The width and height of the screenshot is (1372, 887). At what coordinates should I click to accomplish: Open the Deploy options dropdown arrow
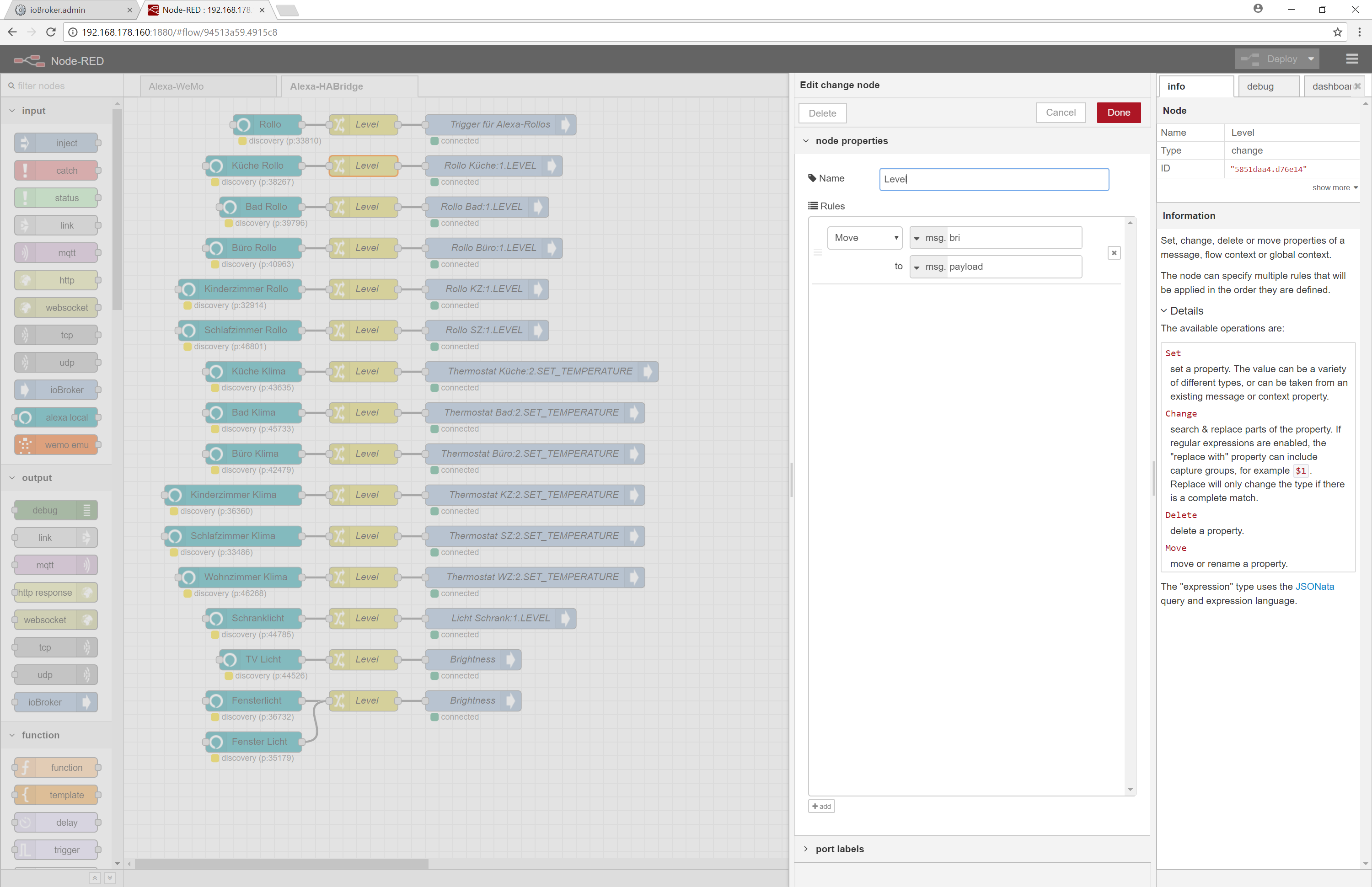(x=1312, y=59)
